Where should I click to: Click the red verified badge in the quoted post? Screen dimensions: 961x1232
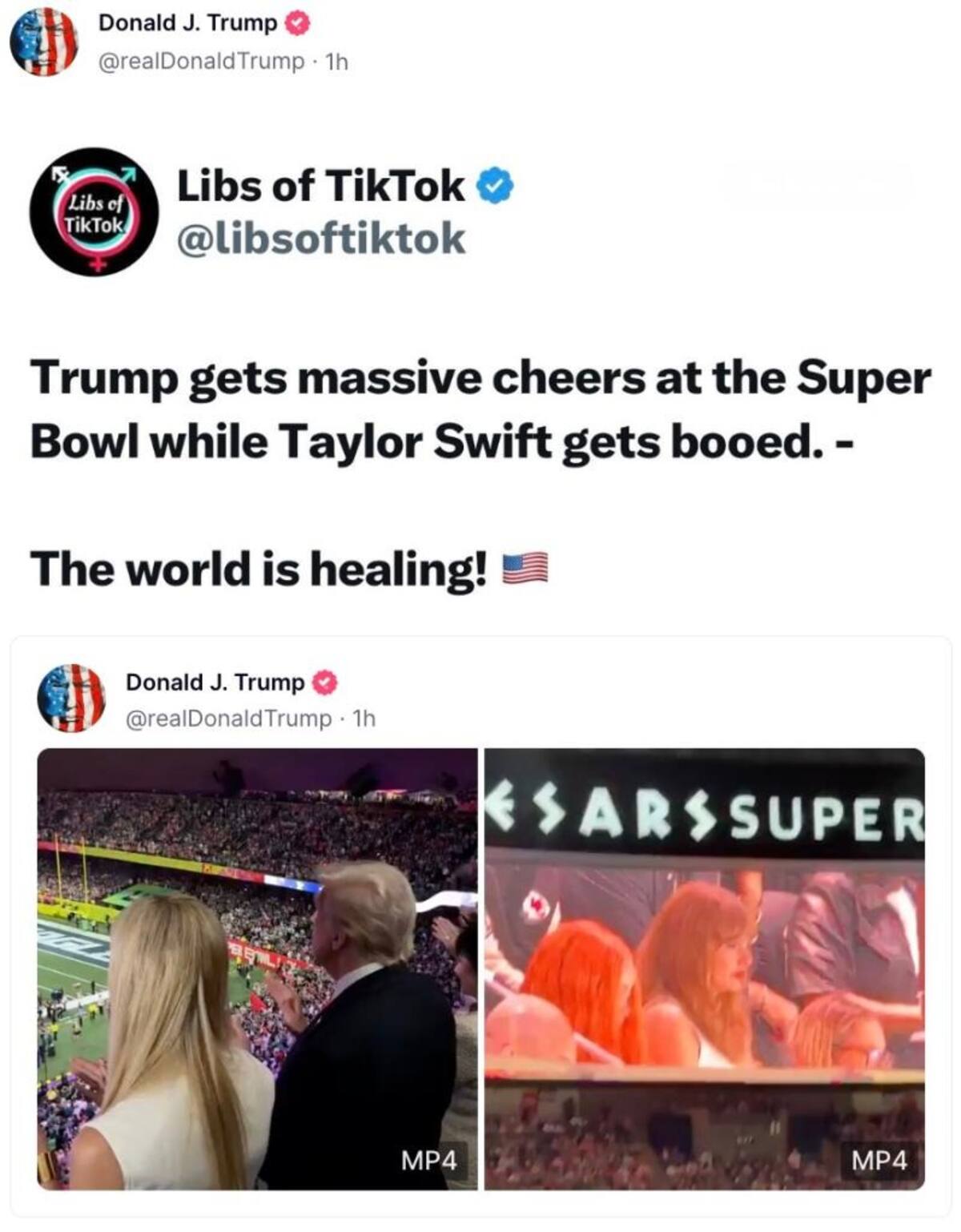click(x=325, y=683)
